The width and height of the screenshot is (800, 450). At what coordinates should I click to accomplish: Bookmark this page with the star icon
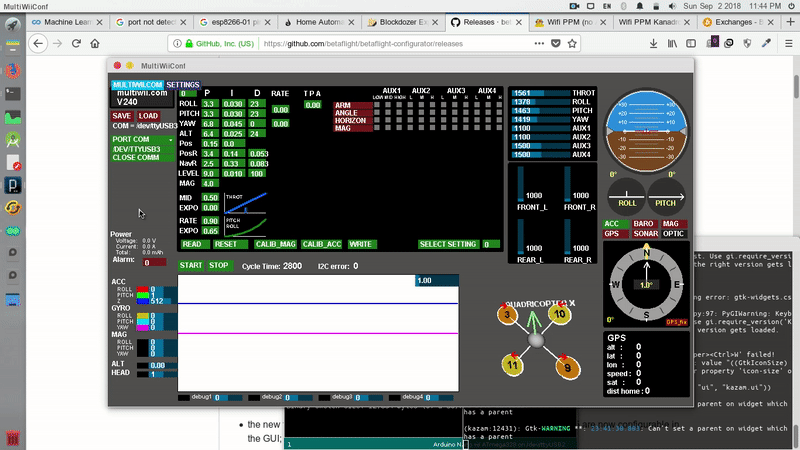tap(572, 44)
